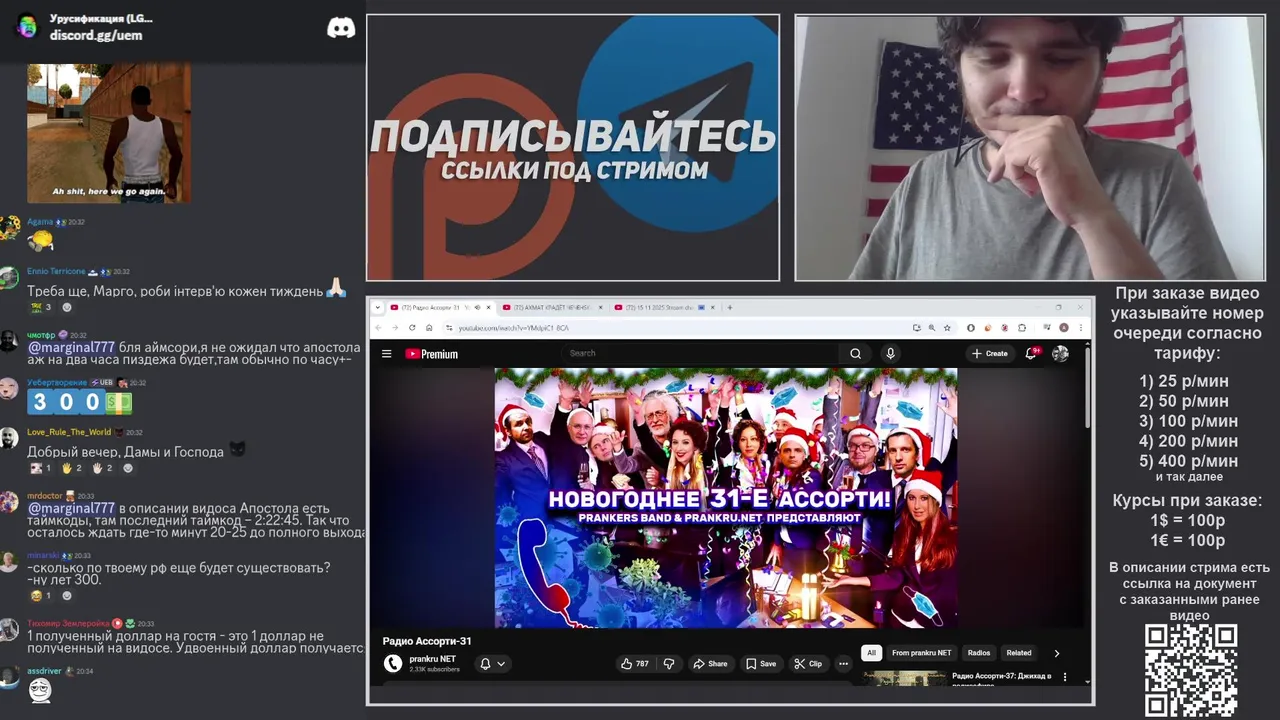
Task: Click the Discord logo icon
Action: [x=341, y=27]
